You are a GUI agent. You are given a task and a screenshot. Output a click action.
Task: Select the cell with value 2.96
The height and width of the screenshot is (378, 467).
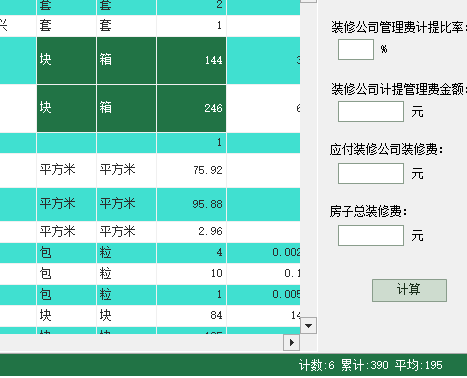191,232
